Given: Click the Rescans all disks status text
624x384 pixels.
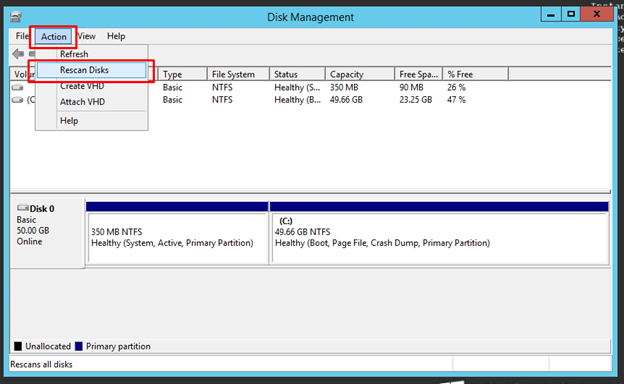Looking at the screenshot, I should [41, 365].
